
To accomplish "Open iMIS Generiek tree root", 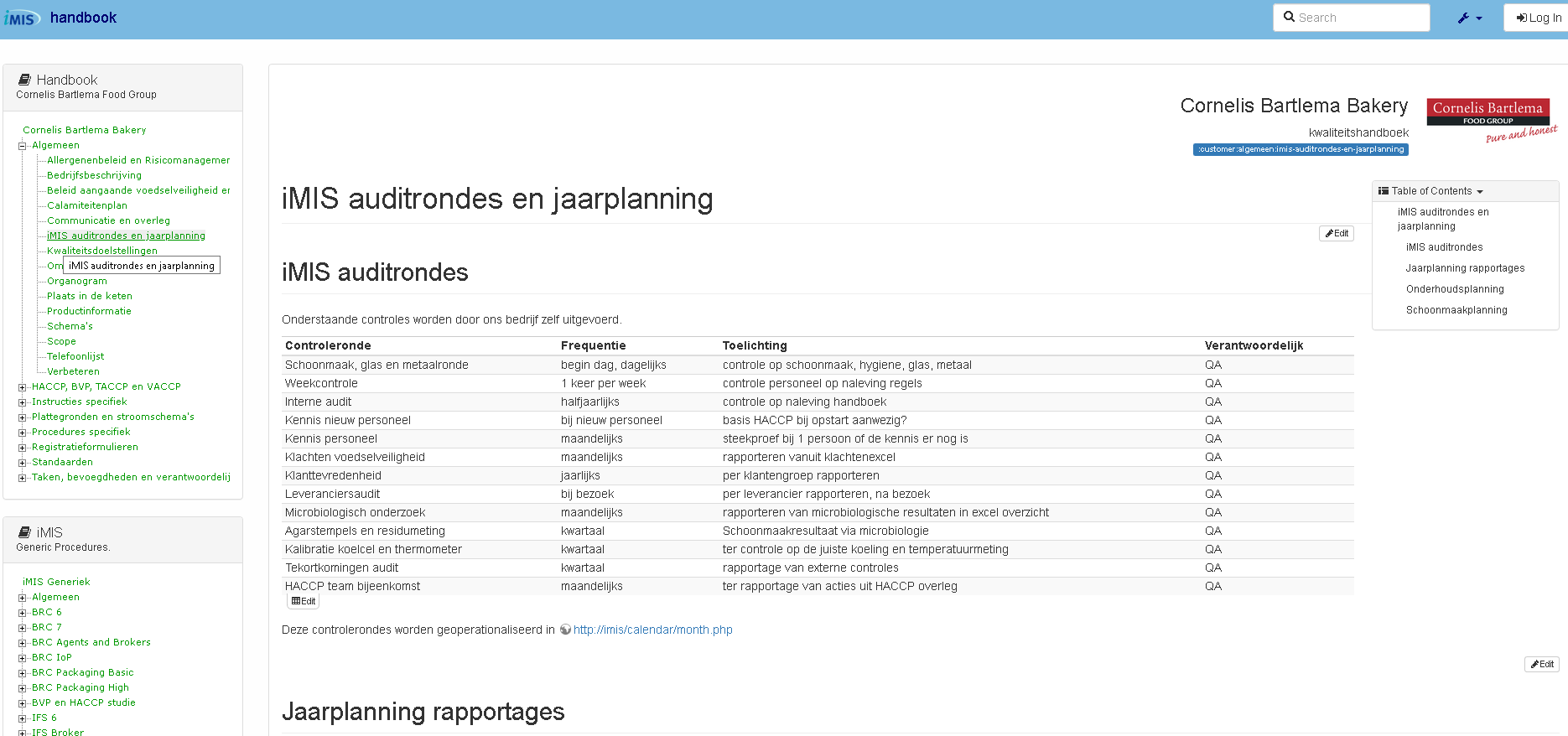I will click(x=56, y=582).
